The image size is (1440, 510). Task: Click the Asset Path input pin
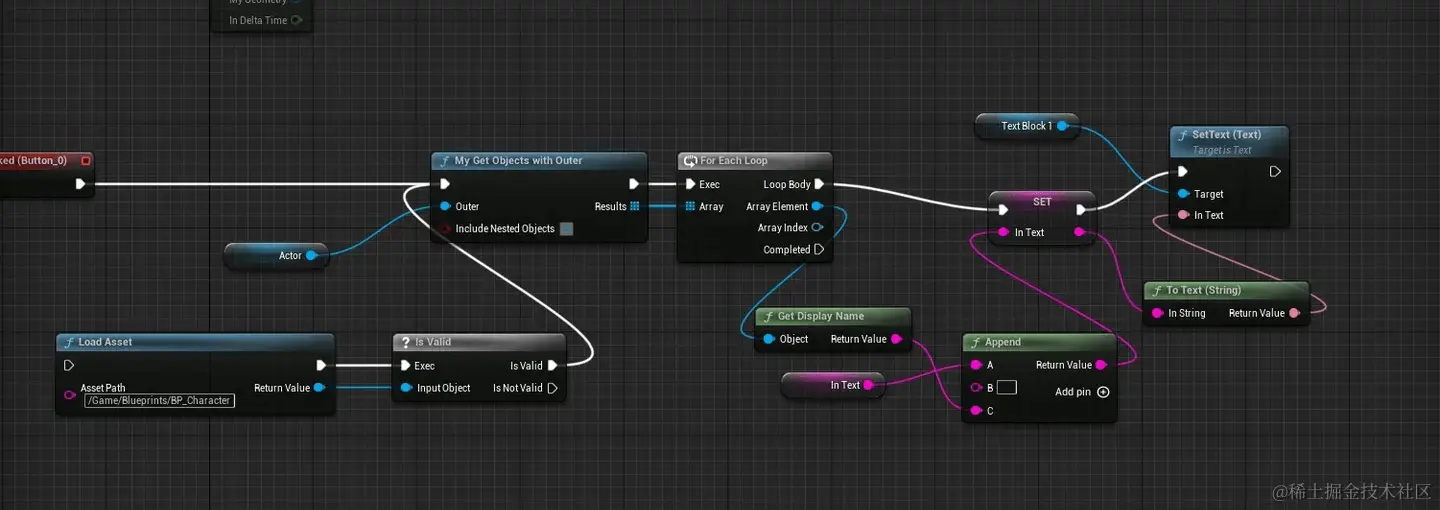click(69, 395)
